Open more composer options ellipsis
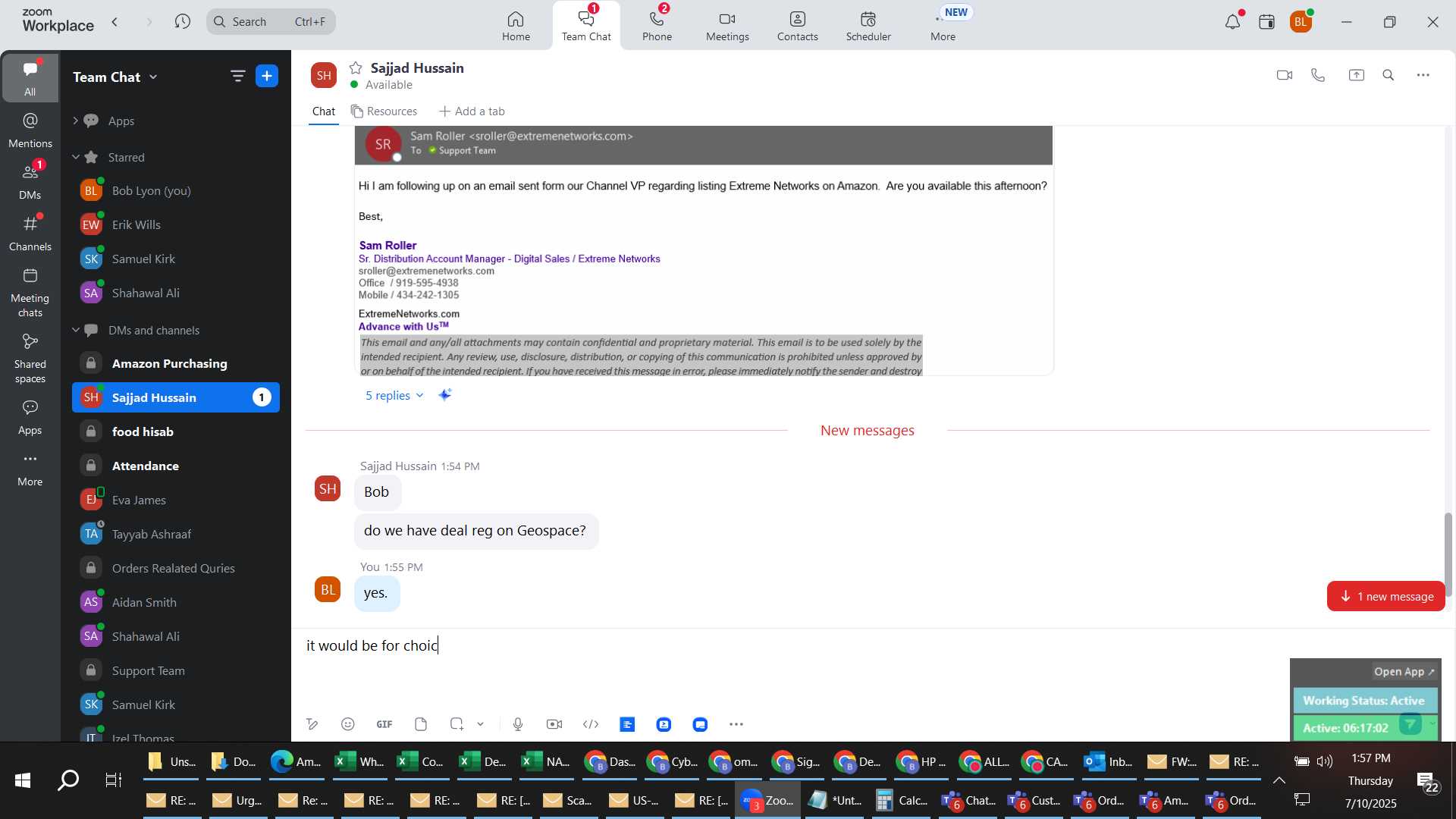Image resolution: width=1456 pixels, height=819 pixels. pos(736,724)
